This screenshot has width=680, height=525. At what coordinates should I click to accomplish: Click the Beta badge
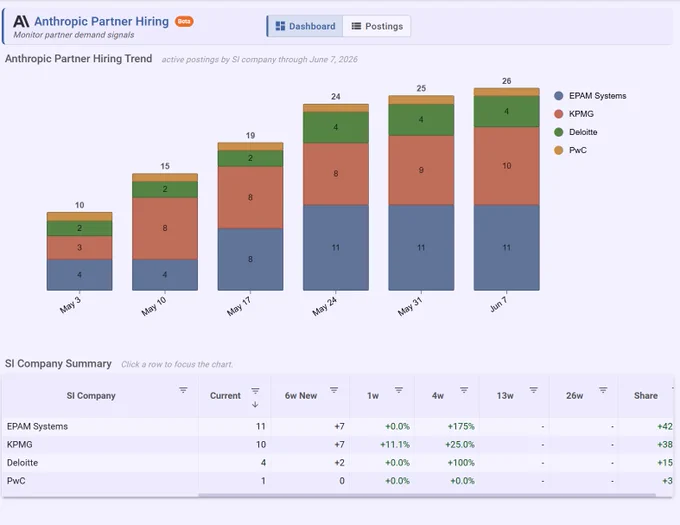[184, 21]
